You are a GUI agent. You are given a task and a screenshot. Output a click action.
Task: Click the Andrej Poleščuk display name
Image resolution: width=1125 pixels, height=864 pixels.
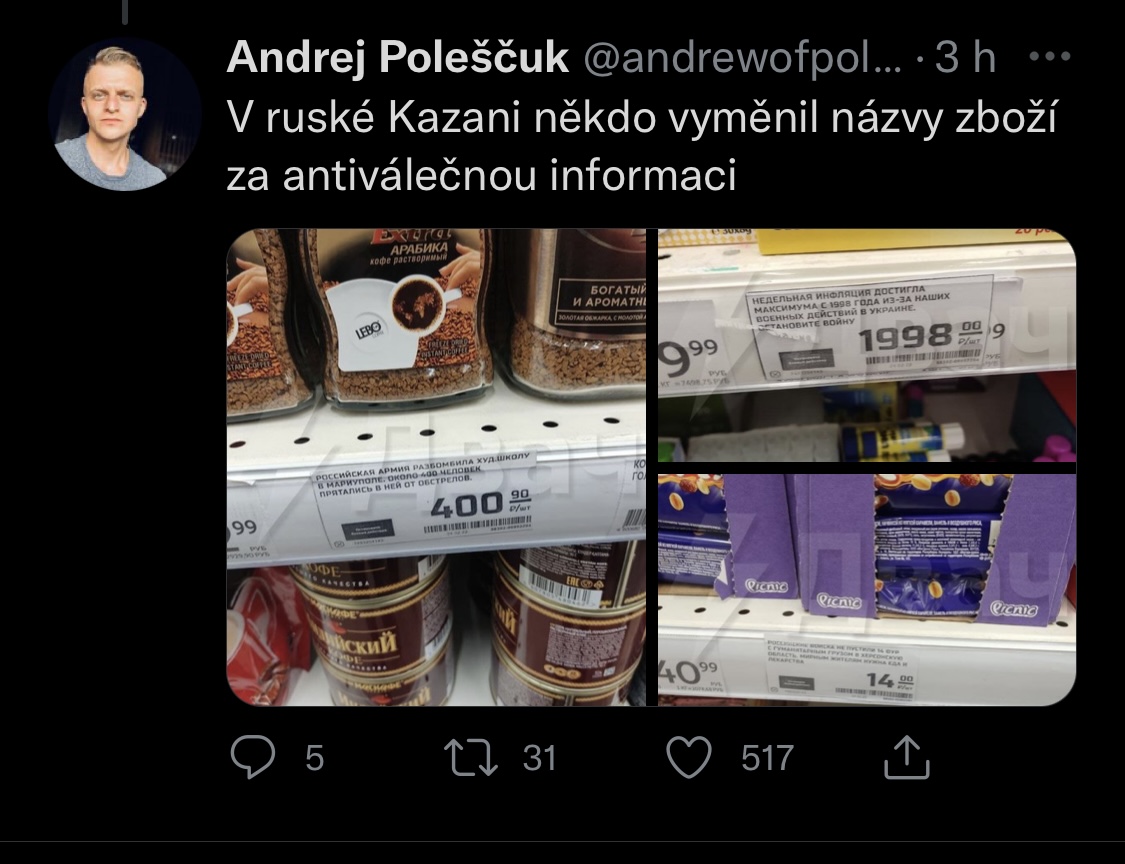[397, 57]
